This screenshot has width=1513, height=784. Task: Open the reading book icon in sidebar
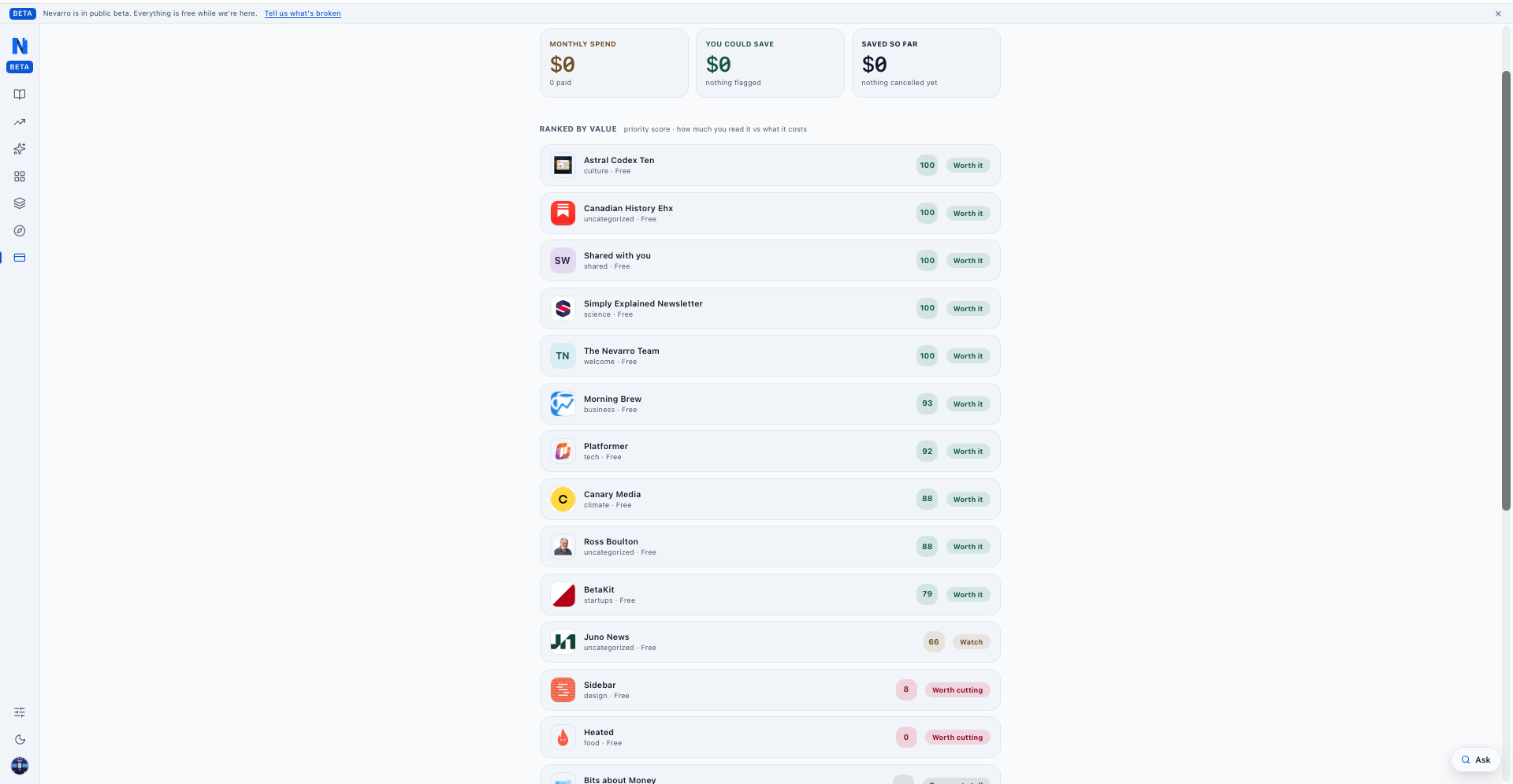20,95
